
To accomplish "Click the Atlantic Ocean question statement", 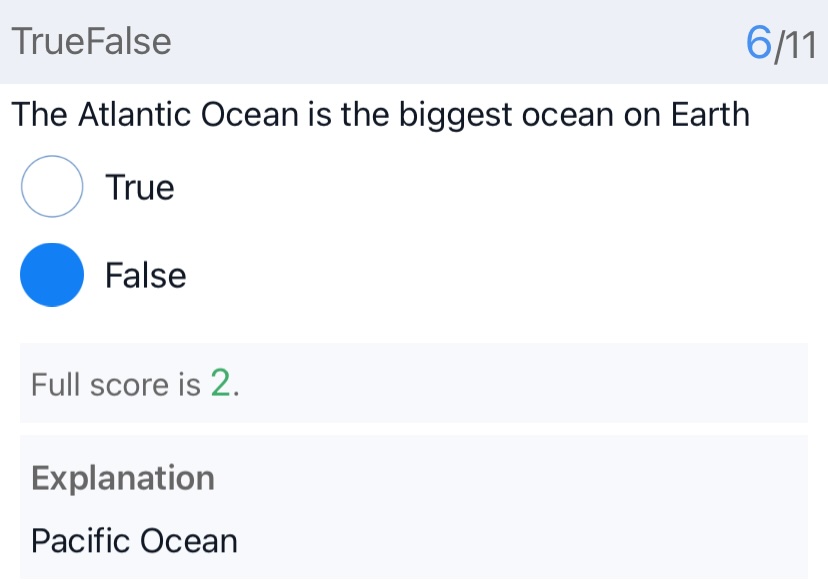I will click(380, 114).
